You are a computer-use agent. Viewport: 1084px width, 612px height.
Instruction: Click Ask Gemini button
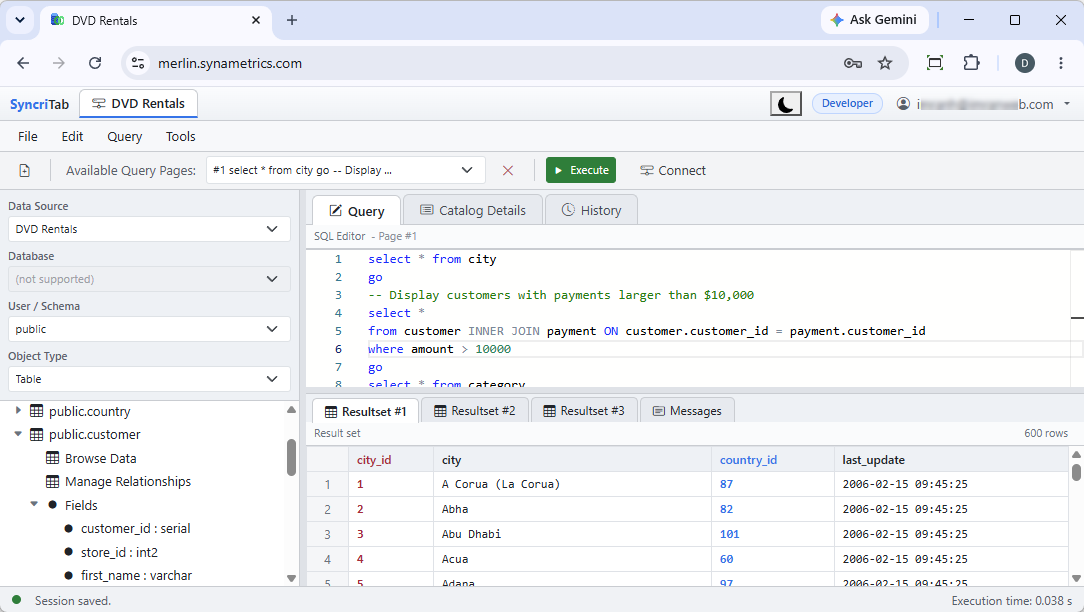point(874,20)
